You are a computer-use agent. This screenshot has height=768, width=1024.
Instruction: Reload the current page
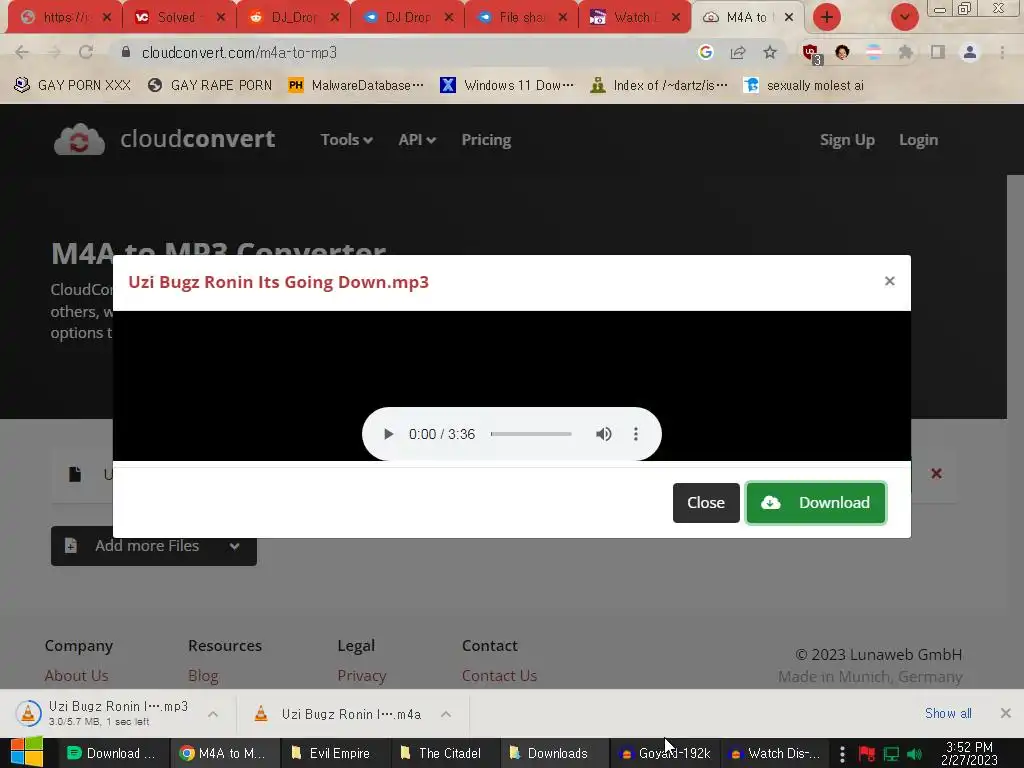86,52
